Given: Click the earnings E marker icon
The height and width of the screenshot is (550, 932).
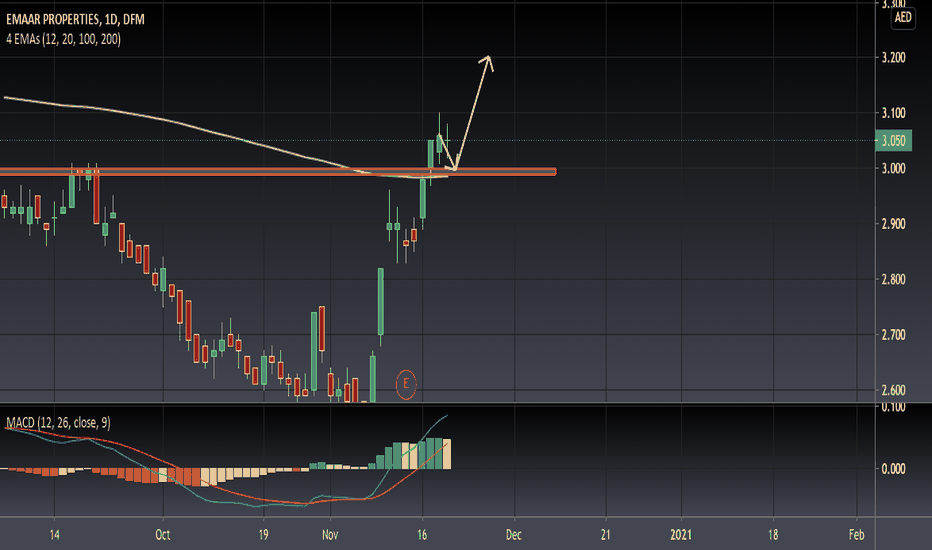Looking at the screenshot, I should click(406, 384).
